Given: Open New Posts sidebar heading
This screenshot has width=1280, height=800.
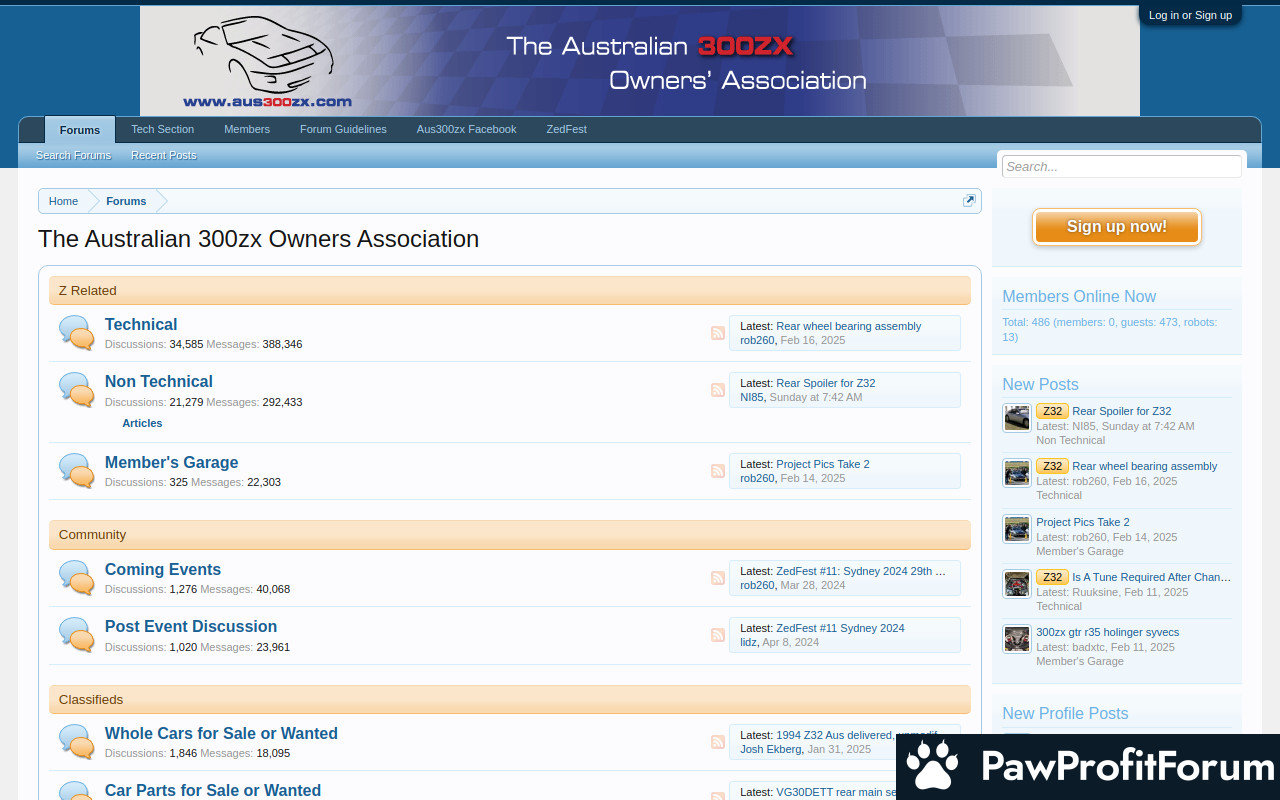Looking at the screenshot, I should pos(1040,384).
